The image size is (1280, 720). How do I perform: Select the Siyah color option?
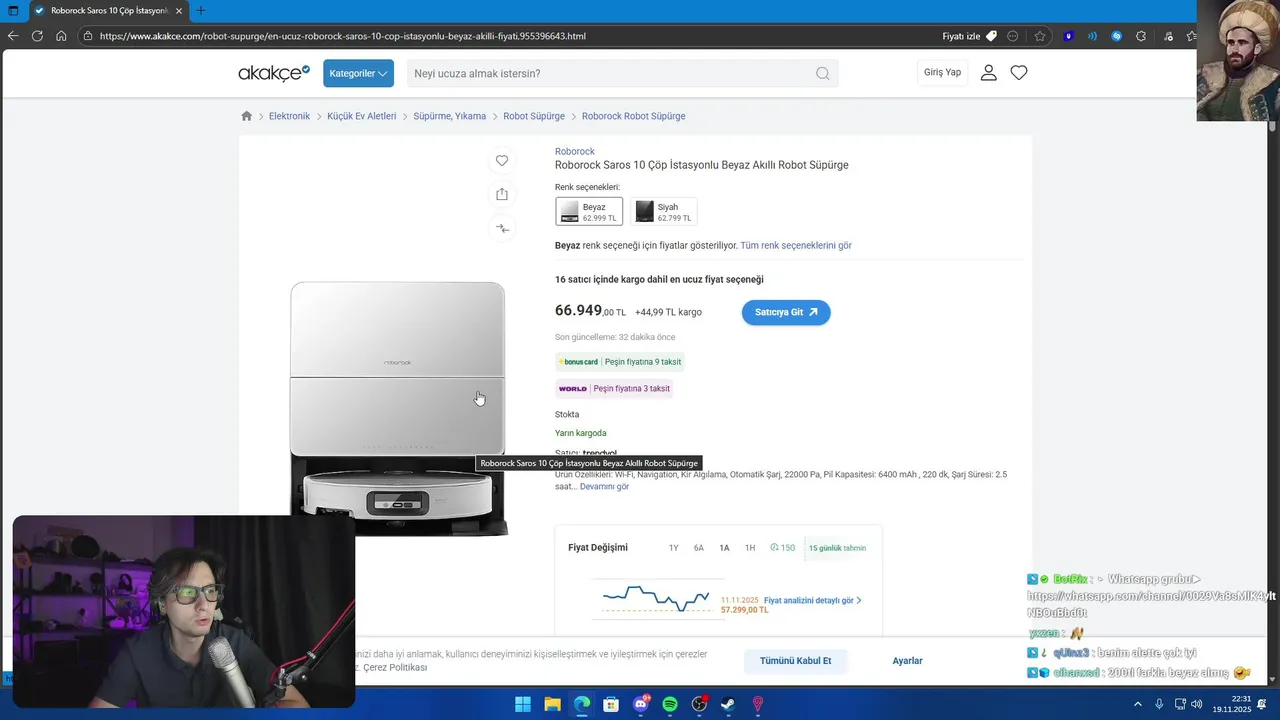point(664,211)
